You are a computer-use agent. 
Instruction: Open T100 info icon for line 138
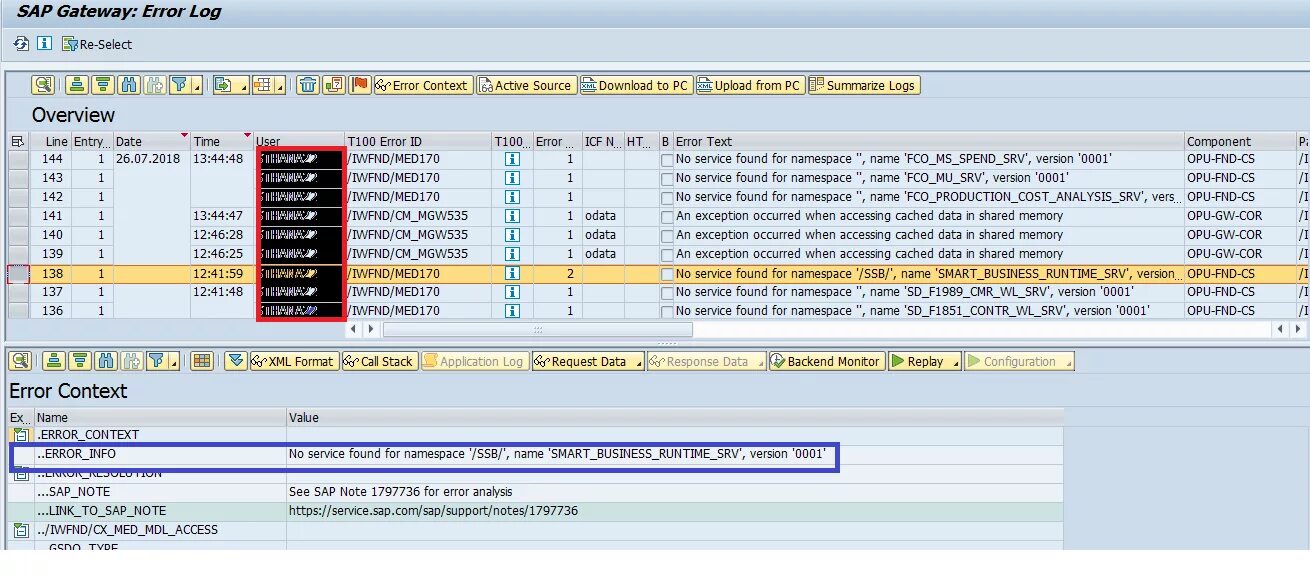point(512,273)
